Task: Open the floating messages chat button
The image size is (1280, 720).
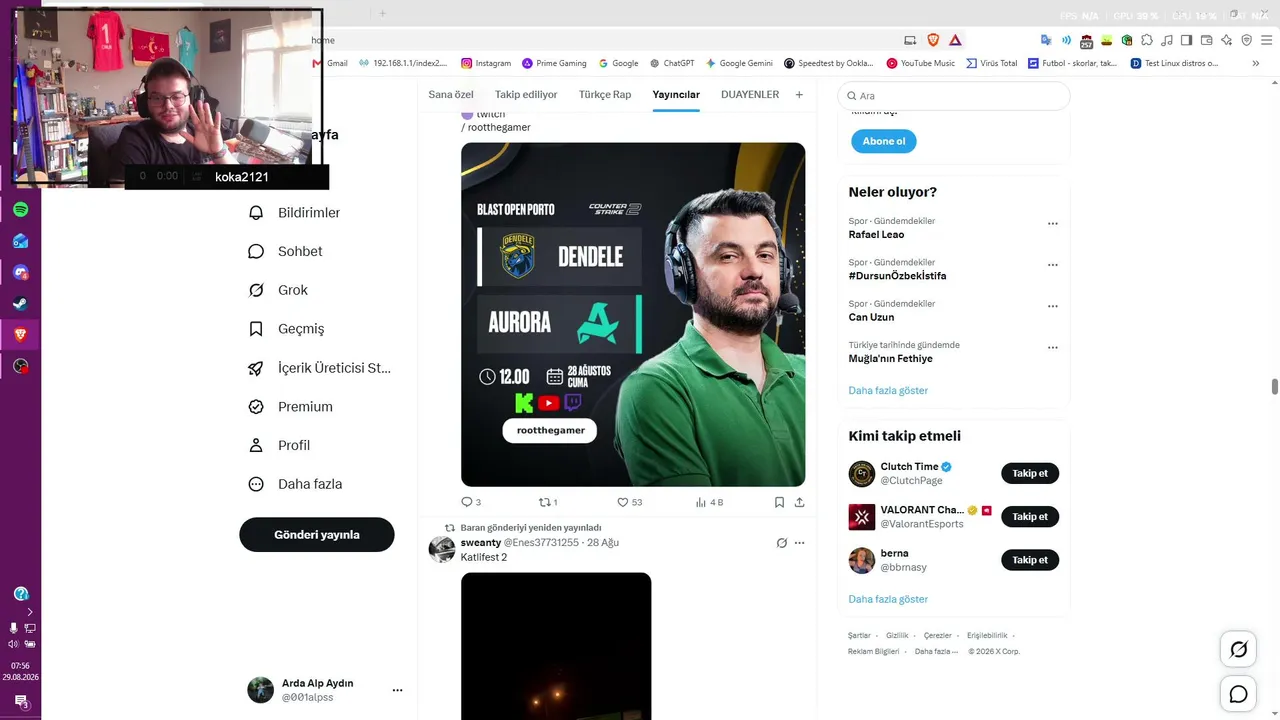Action: (x=1239, y=694)
